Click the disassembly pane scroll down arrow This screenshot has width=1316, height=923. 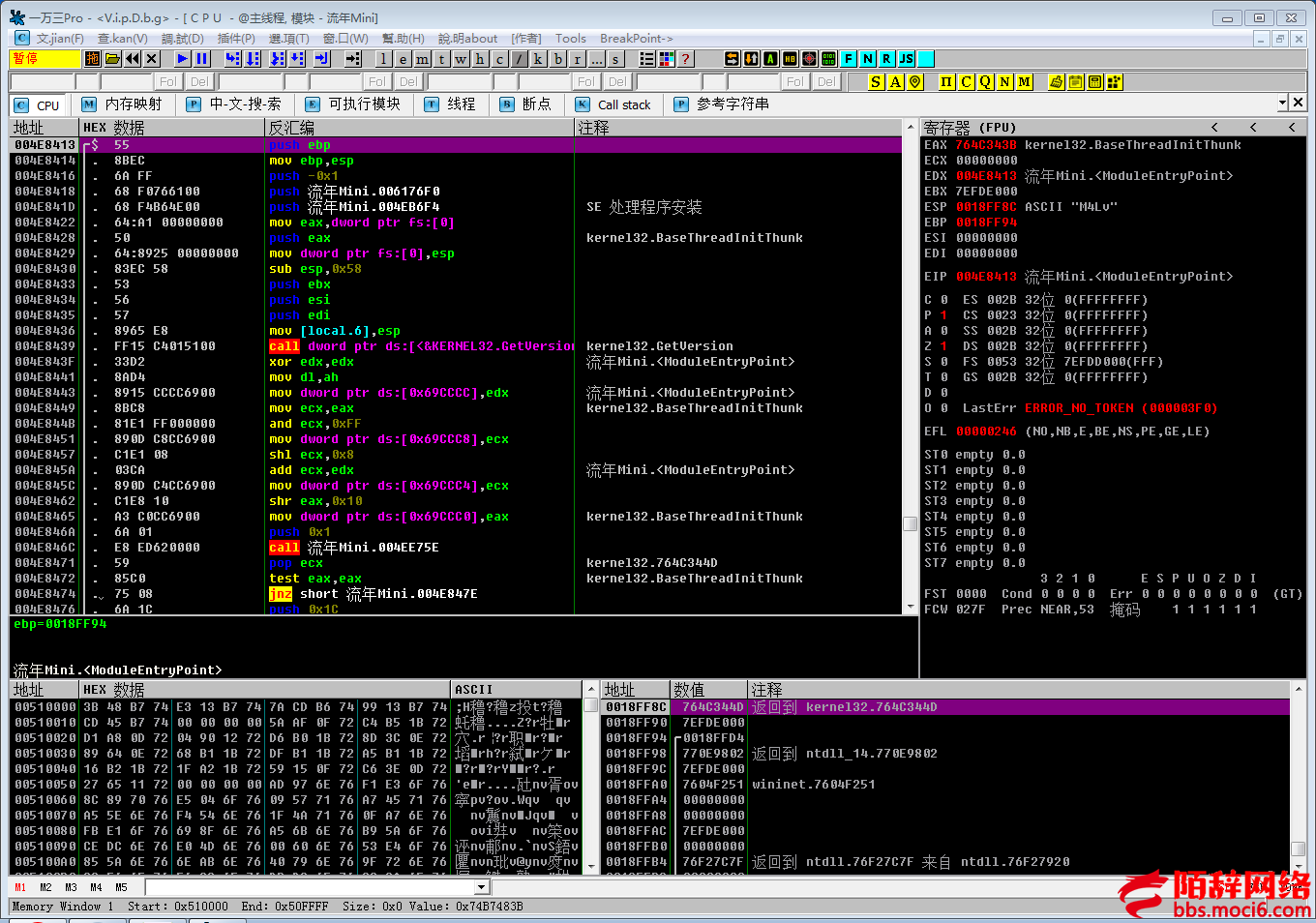(x=910, y=608)
